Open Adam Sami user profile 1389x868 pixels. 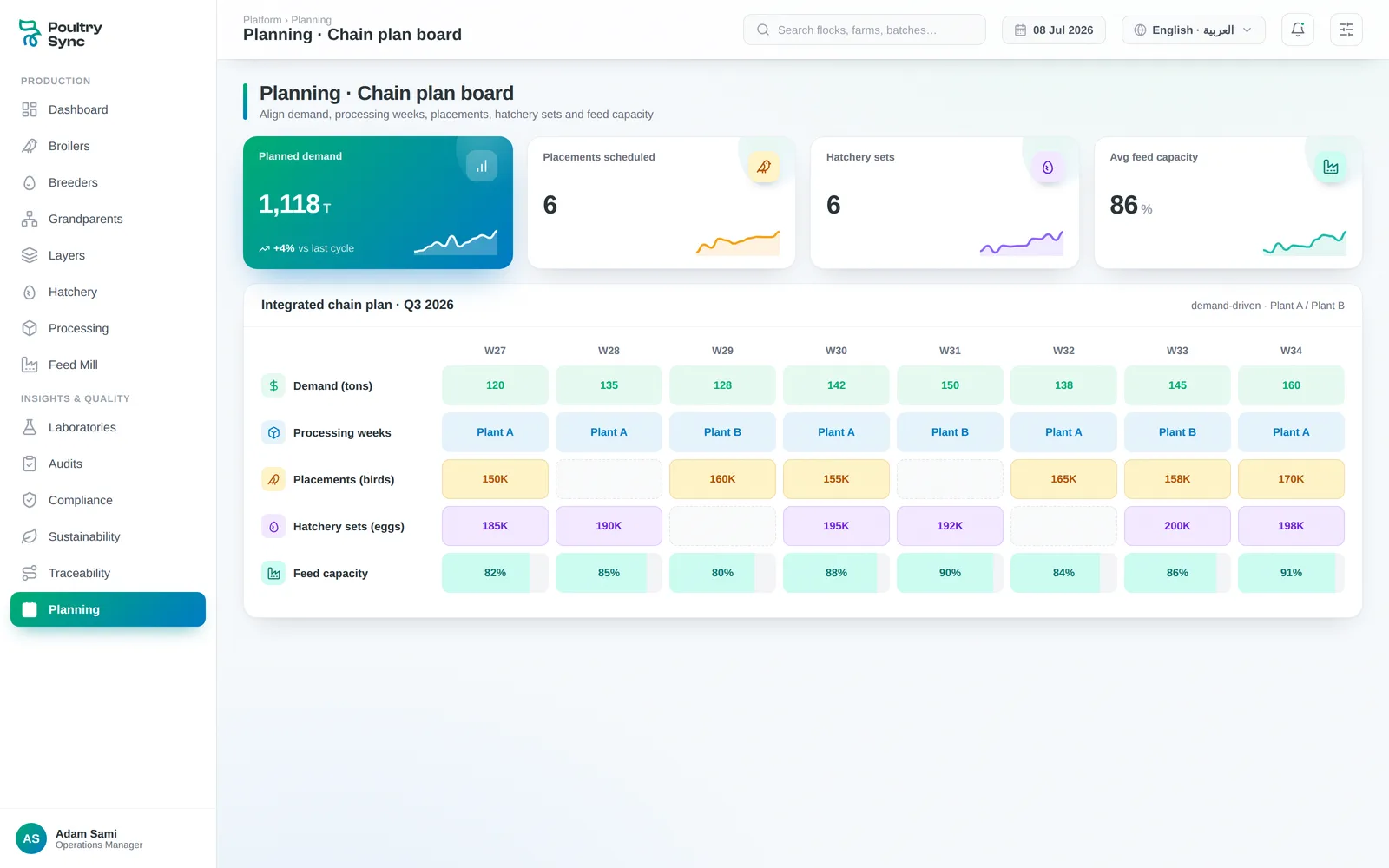click(x=108, y=838)
